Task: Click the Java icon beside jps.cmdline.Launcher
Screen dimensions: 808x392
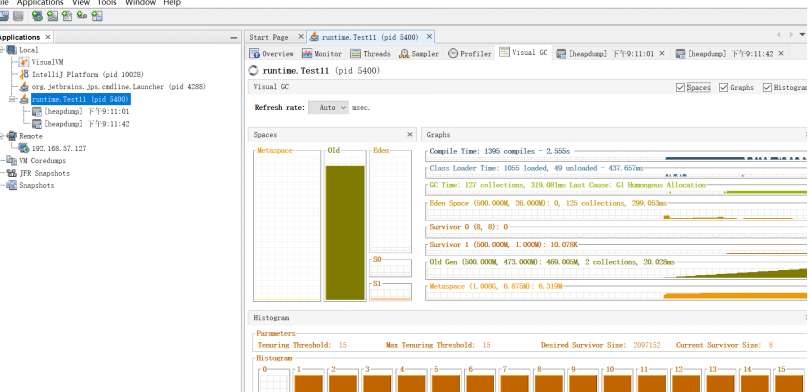Action: click(24, 87)
